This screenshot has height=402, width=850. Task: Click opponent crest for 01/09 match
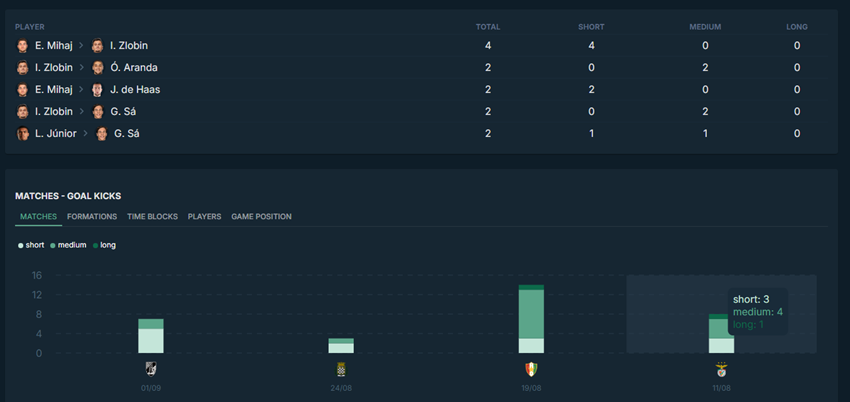[151, 369]
